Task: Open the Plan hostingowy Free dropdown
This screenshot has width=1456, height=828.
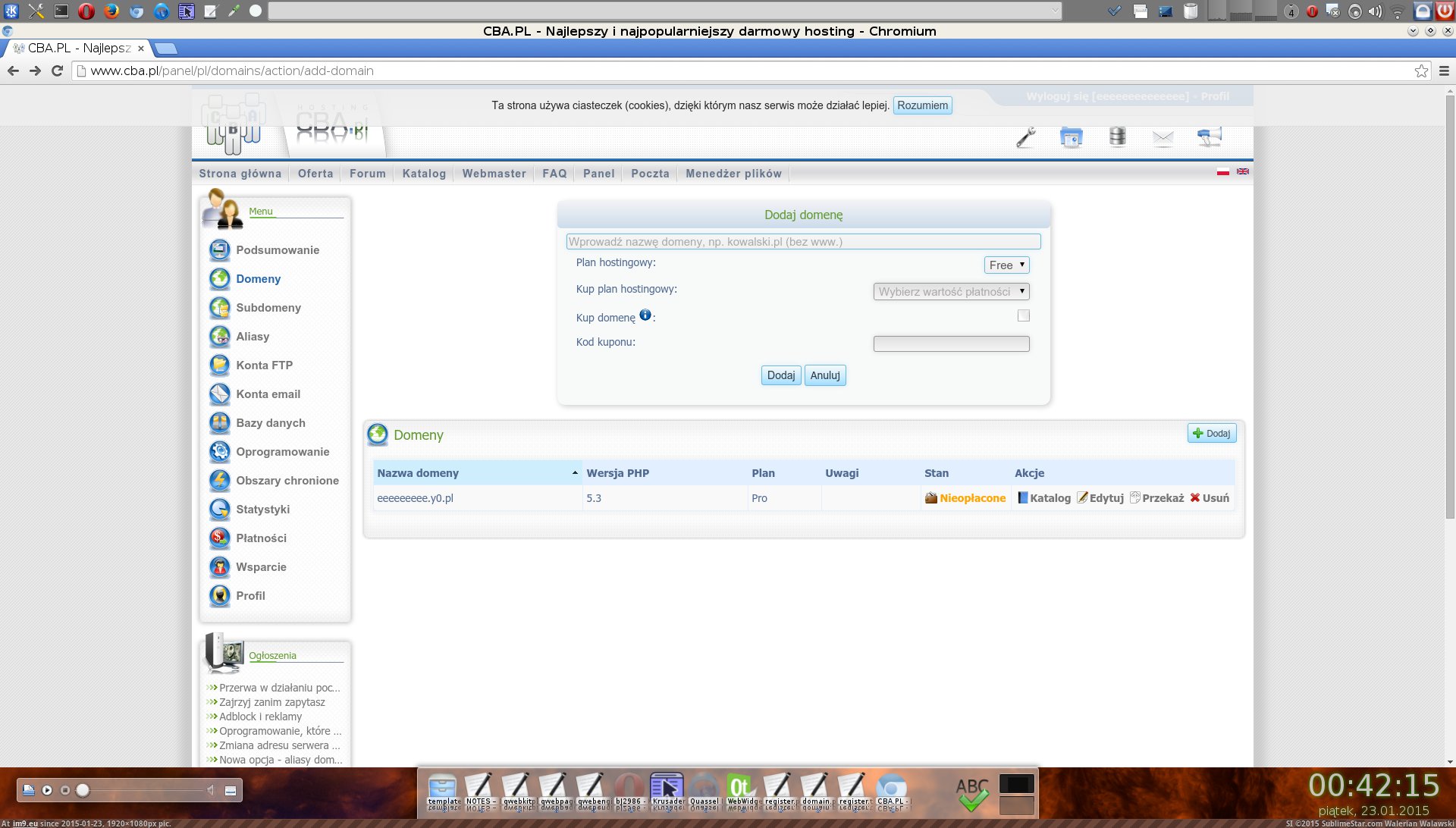Action: 1006,265
